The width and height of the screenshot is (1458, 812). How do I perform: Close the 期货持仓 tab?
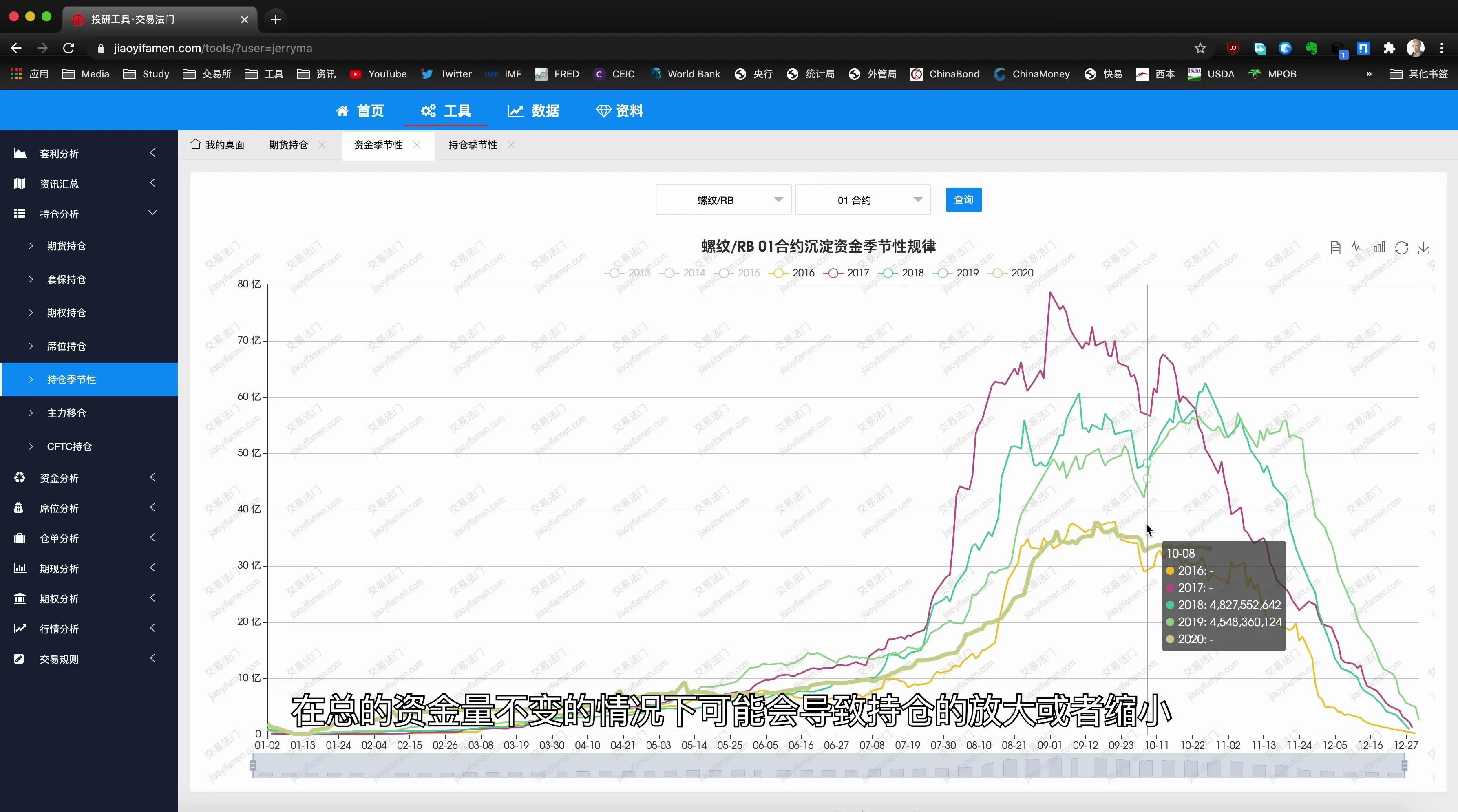click(x=322, y=145)
